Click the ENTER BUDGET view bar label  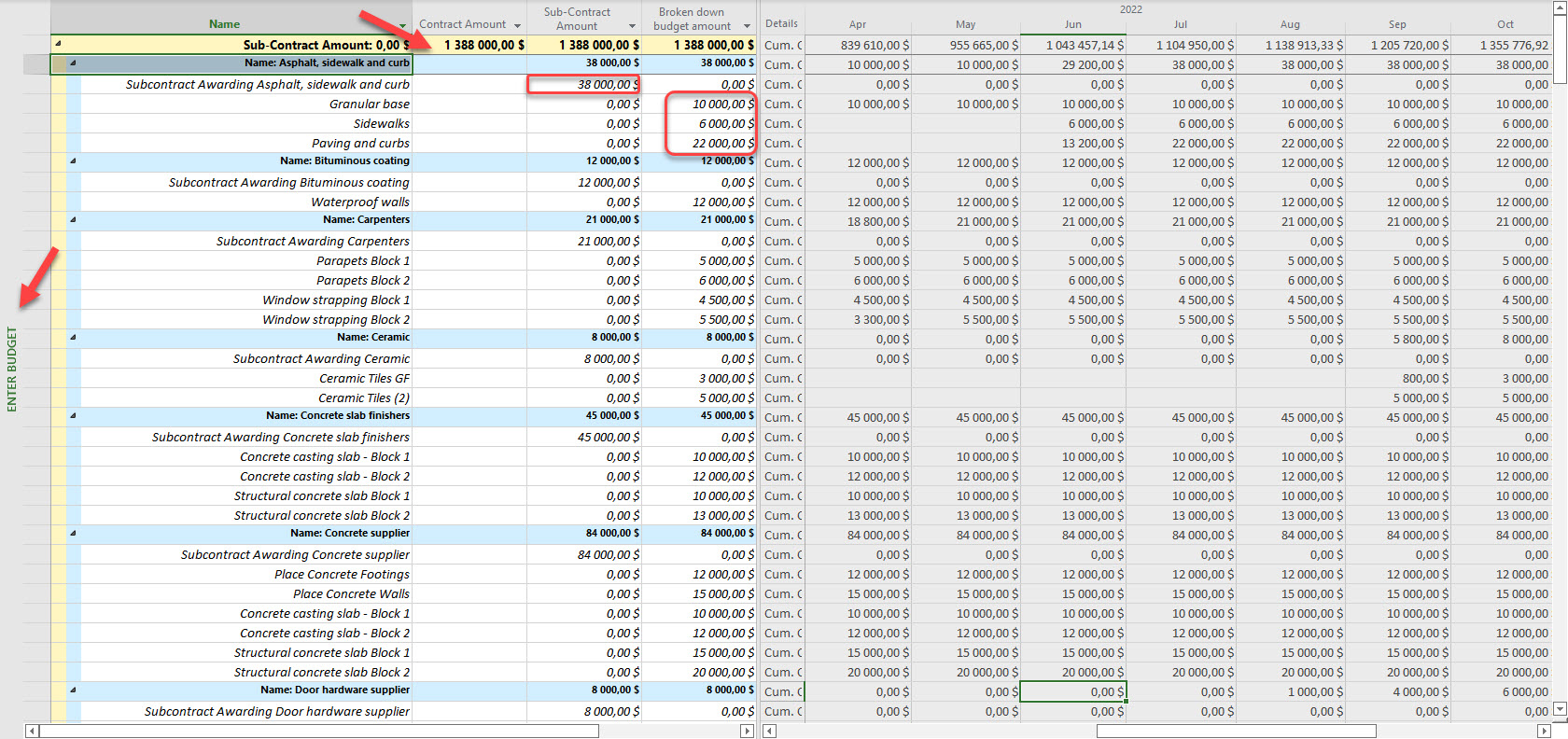pyautogui.click(x=12, y=369)
